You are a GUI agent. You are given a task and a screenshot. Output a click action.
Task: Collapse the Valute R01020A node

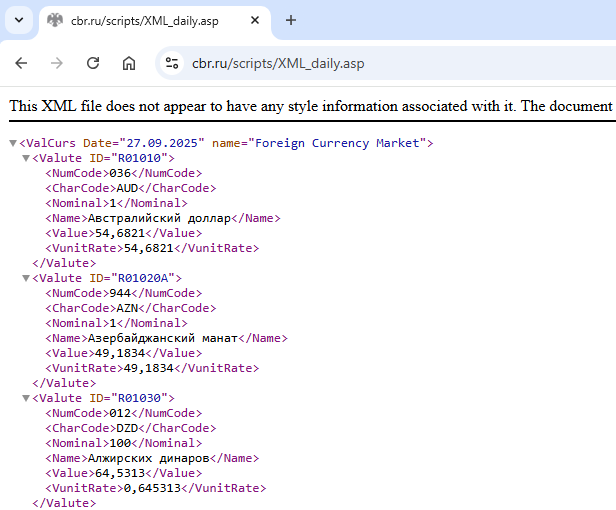[26, 278]
